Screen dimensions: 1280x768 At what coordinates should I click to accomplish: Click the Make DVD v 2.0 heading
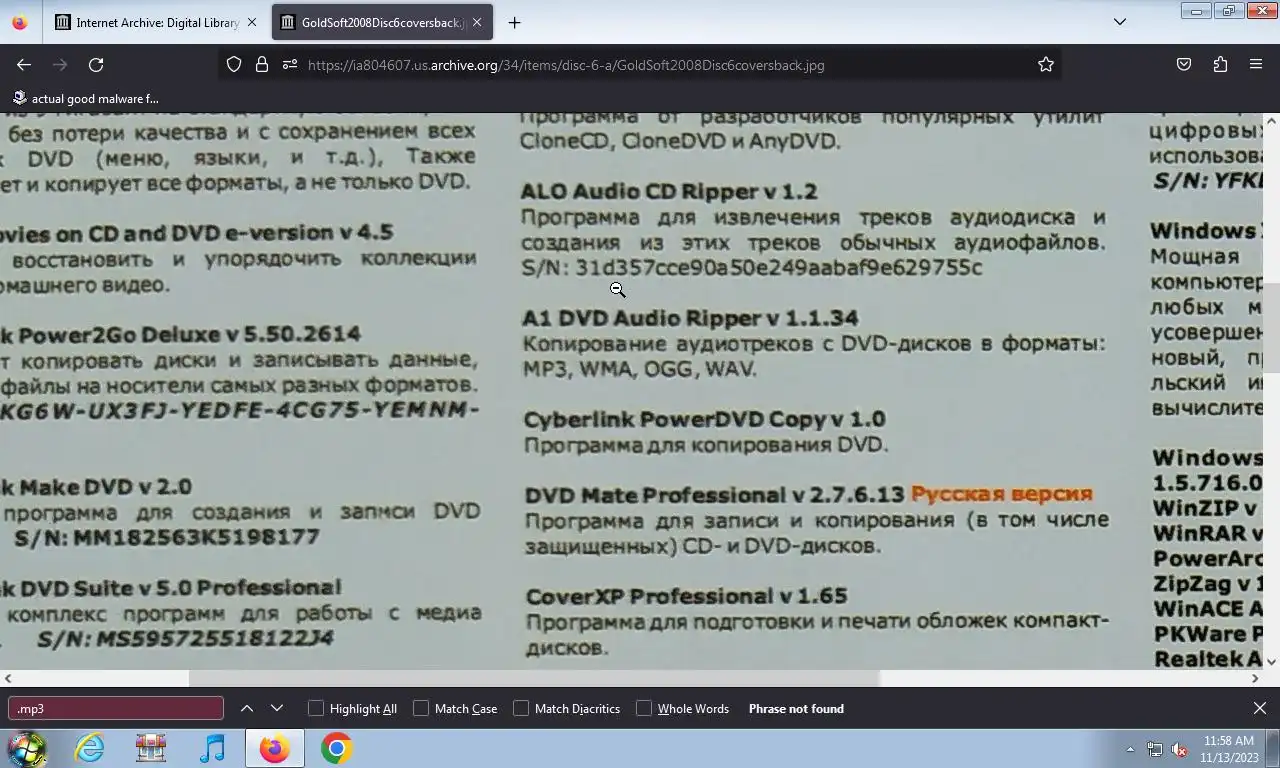pos(105,487)
